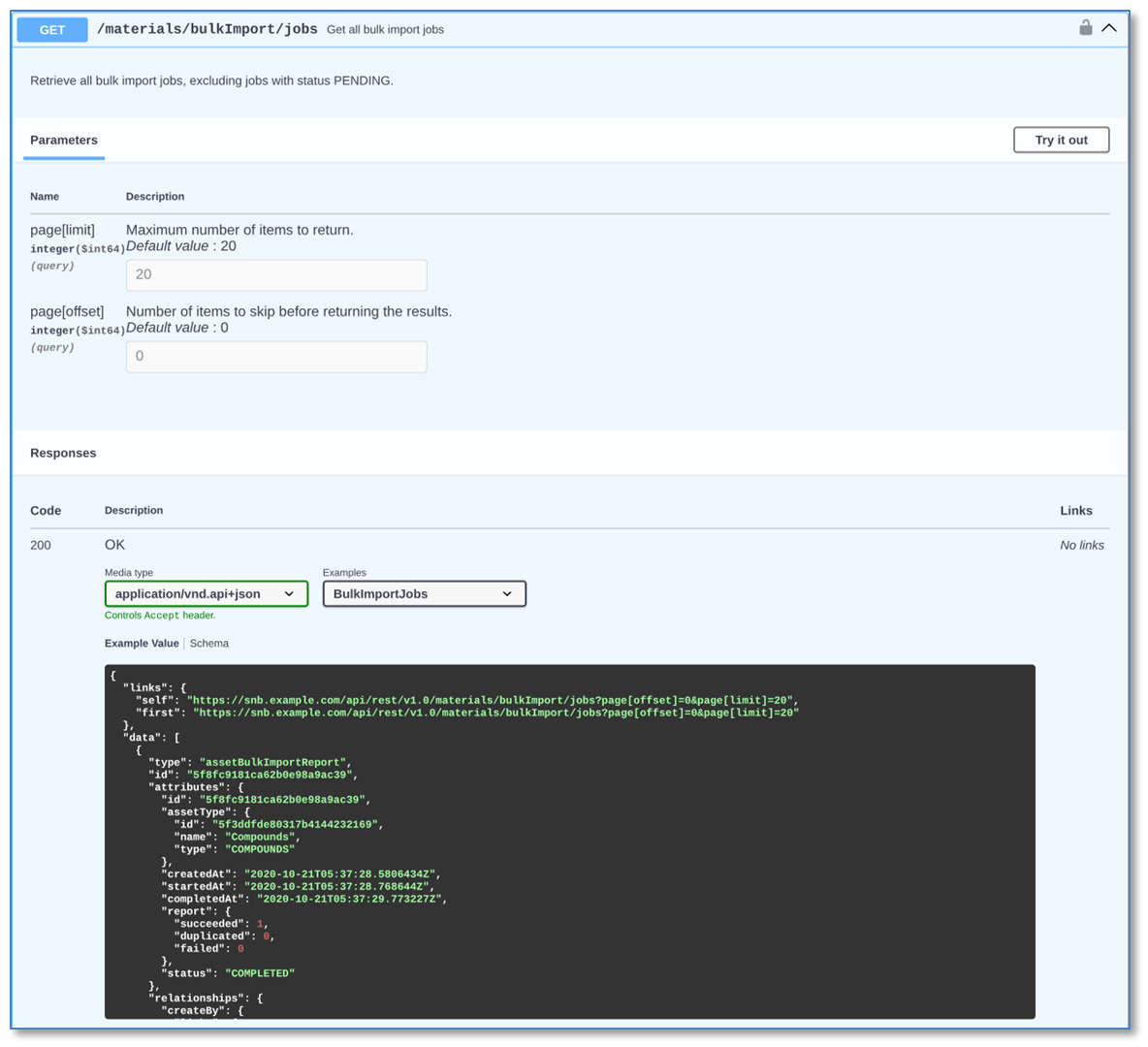Switch to the Schema tab
Image resolution: width=1148 pixels, height=1047 pixels.
coord(209,644)
